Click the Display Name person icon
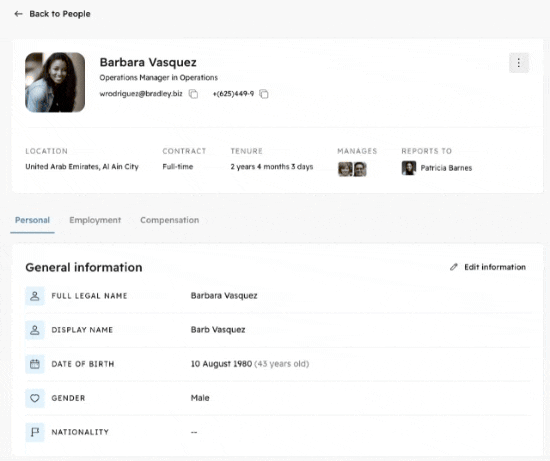The image size is (550, 461). [x=35, y=330]
